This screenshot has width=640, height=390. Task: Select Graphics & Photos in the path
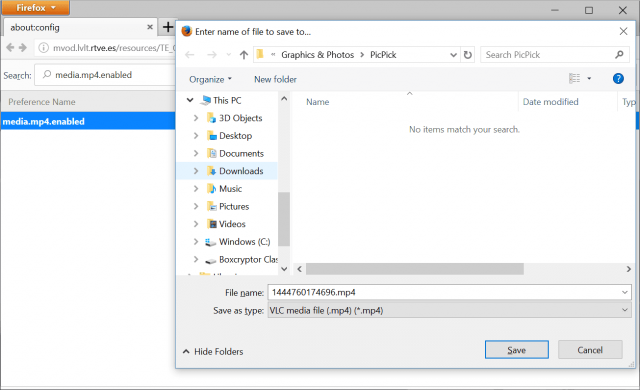pyautogui.click(x=318, y=55)
